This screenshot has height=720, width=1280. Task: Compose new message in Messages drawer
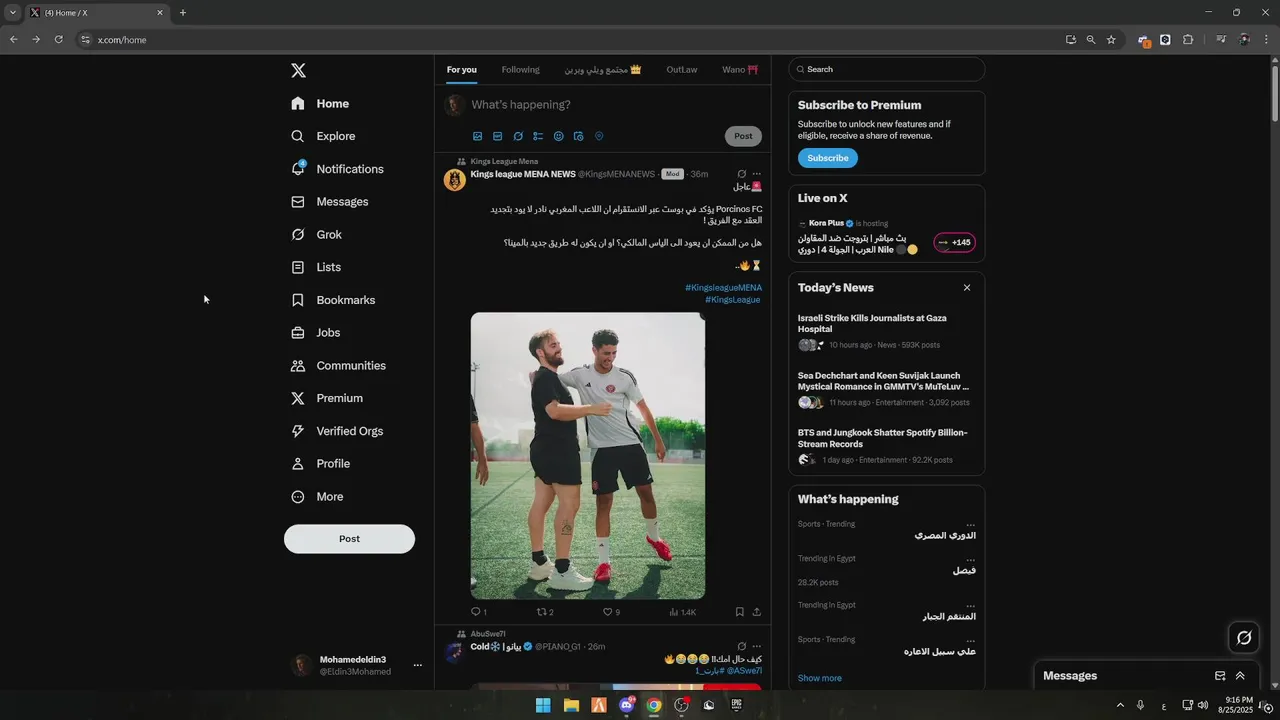click(x=1220, y=676)
